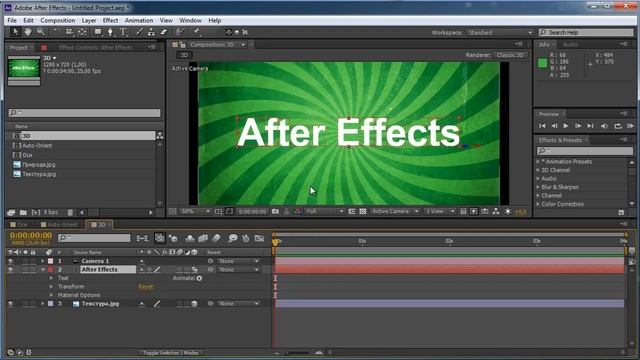Open show channel color icon in viewer
This screenshot has width=640, height=360.
[x=298, y=211]
